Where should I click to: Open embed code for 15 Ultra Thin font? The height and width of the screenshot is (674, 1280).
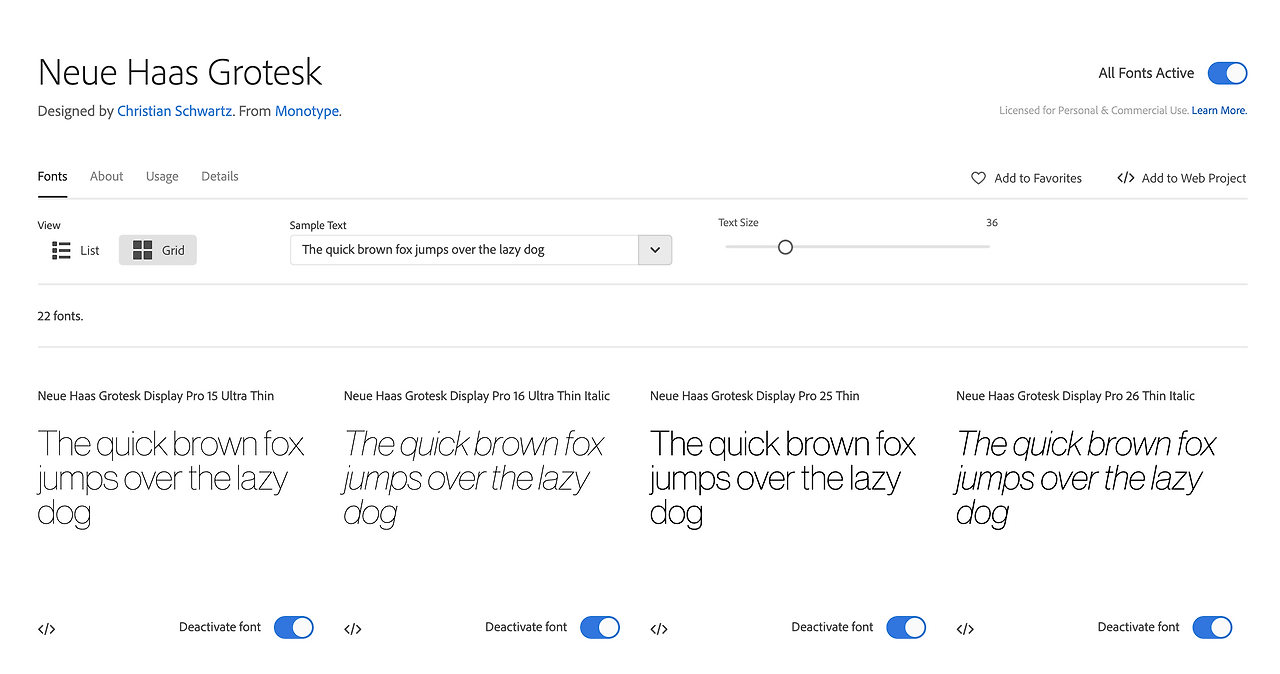point(46,629)
